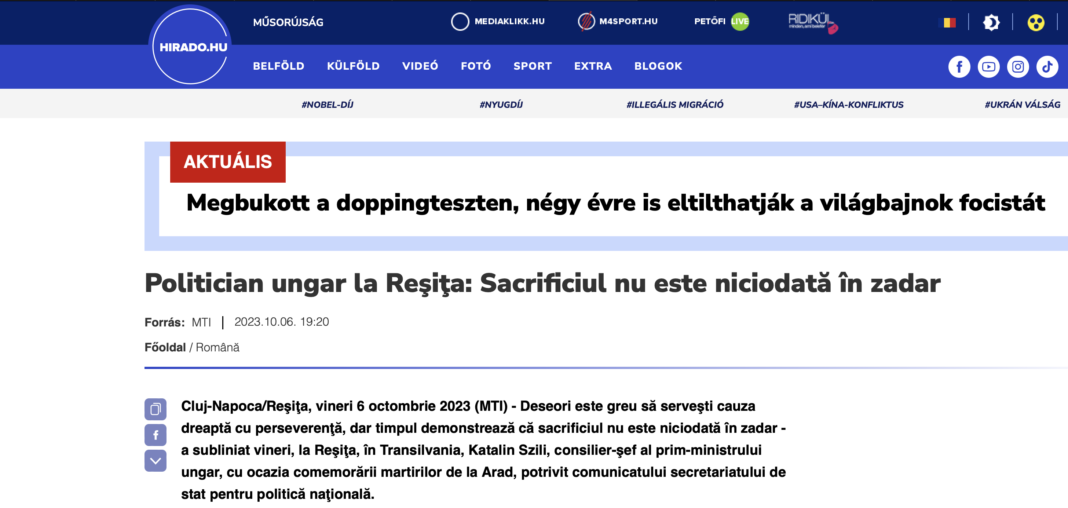Click the Cluj-Napoca/Reşiţa lead paragraph text

[x=484, y=450]
